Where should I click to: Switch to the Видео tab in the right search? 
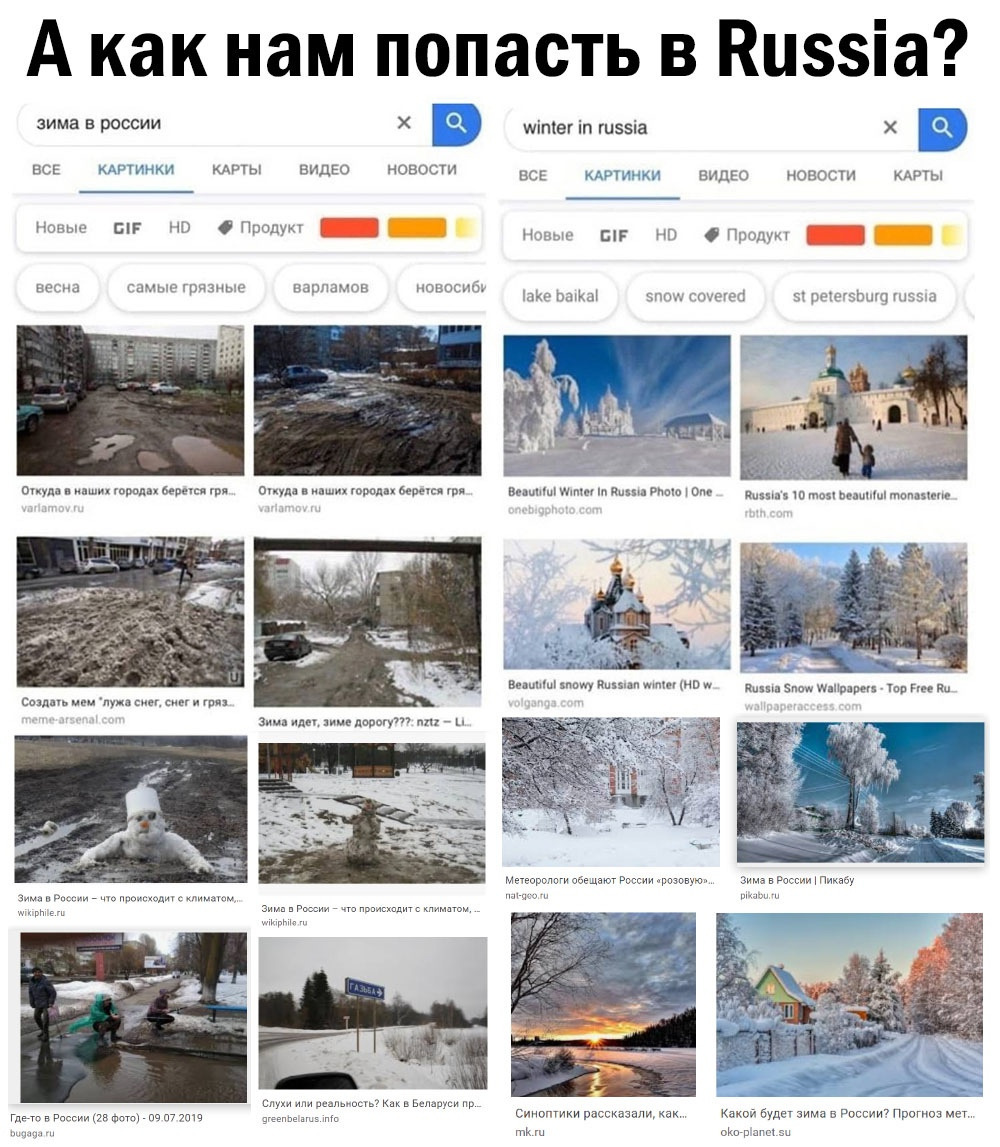tap(723, 176)
